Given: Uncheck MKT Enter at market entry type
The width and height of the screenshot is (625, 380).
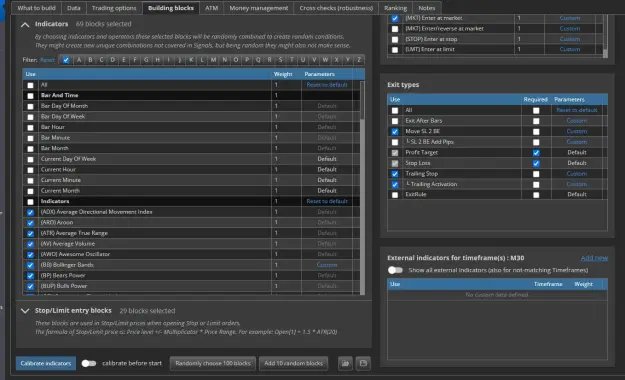Looking at the screenshot, I should (395, 18).
